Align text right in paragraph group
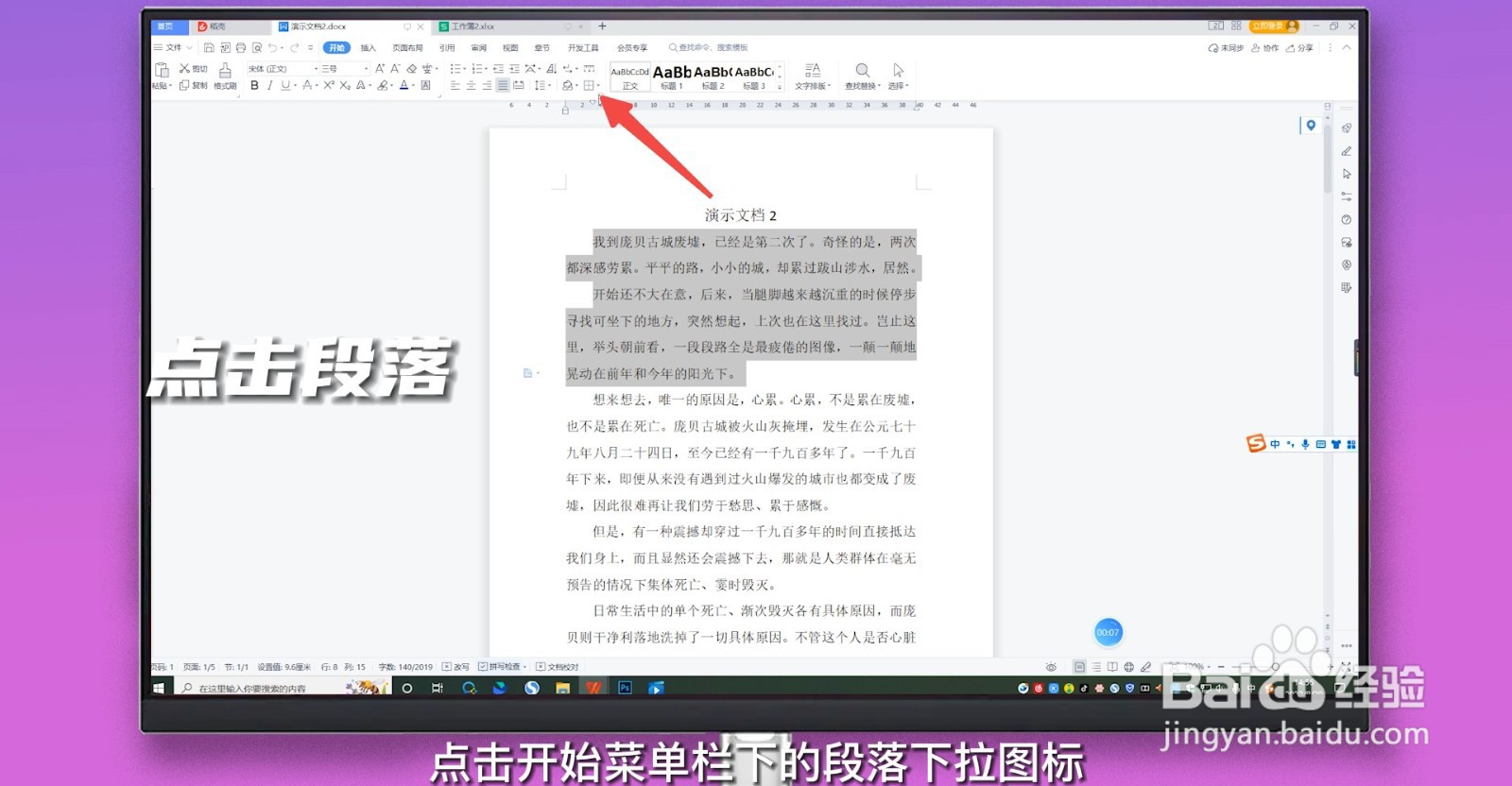Screen dimensions: 1512x786 click(x=487, y=85)
